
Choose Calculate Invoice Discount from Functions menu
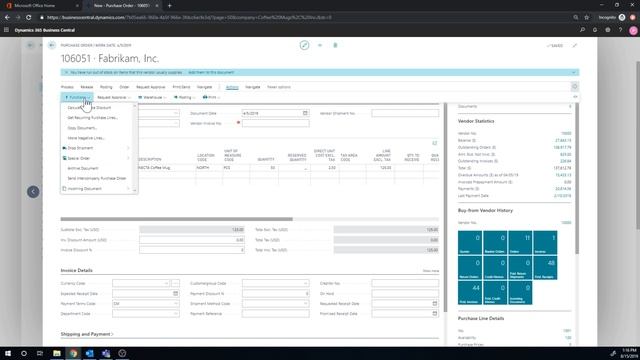89,107
